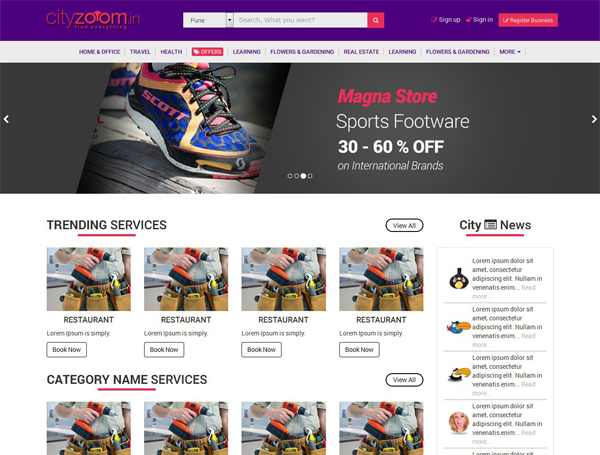Viewport: 600px width, 455px height.
Task: Open the Pune city dropdown
Action: pos(208,20)
